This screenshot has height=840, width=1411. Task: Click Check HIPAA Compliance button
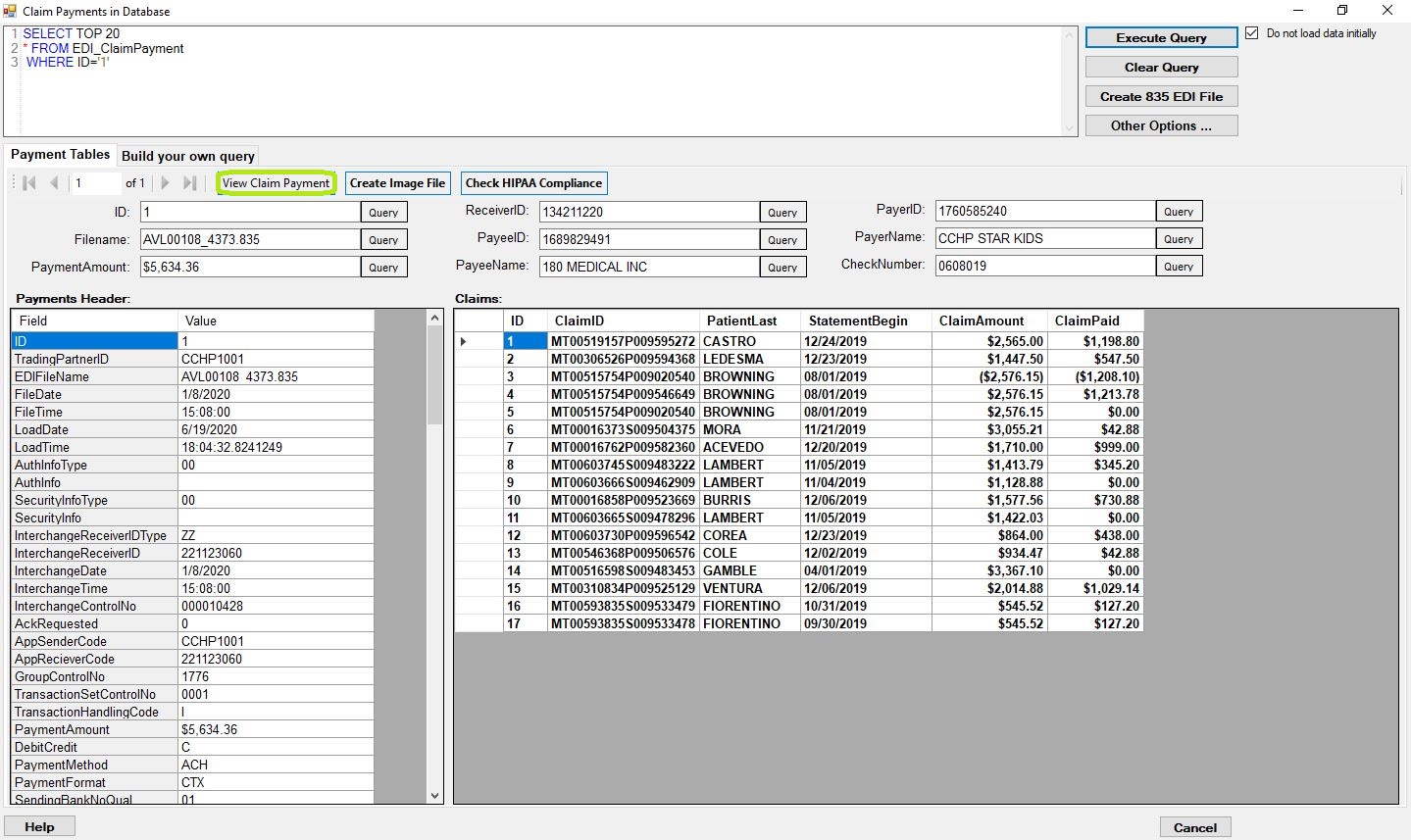pos(533,183)
